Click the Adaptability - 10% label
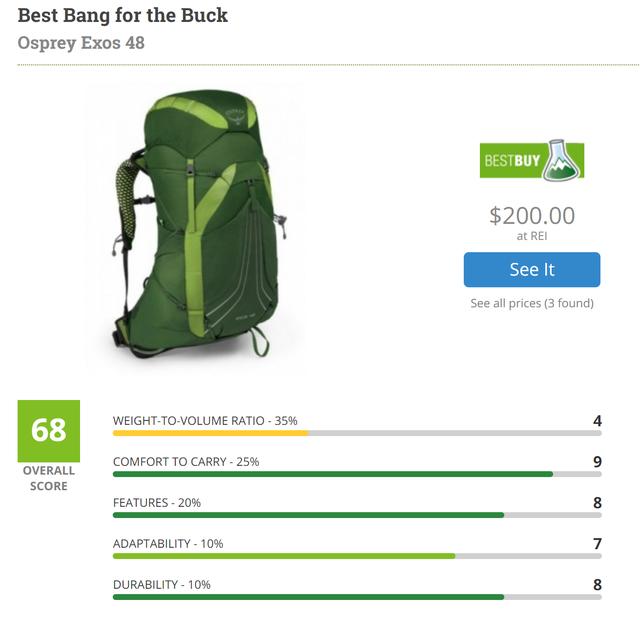This screenshot has width=640, height=619. click(168, 544)
